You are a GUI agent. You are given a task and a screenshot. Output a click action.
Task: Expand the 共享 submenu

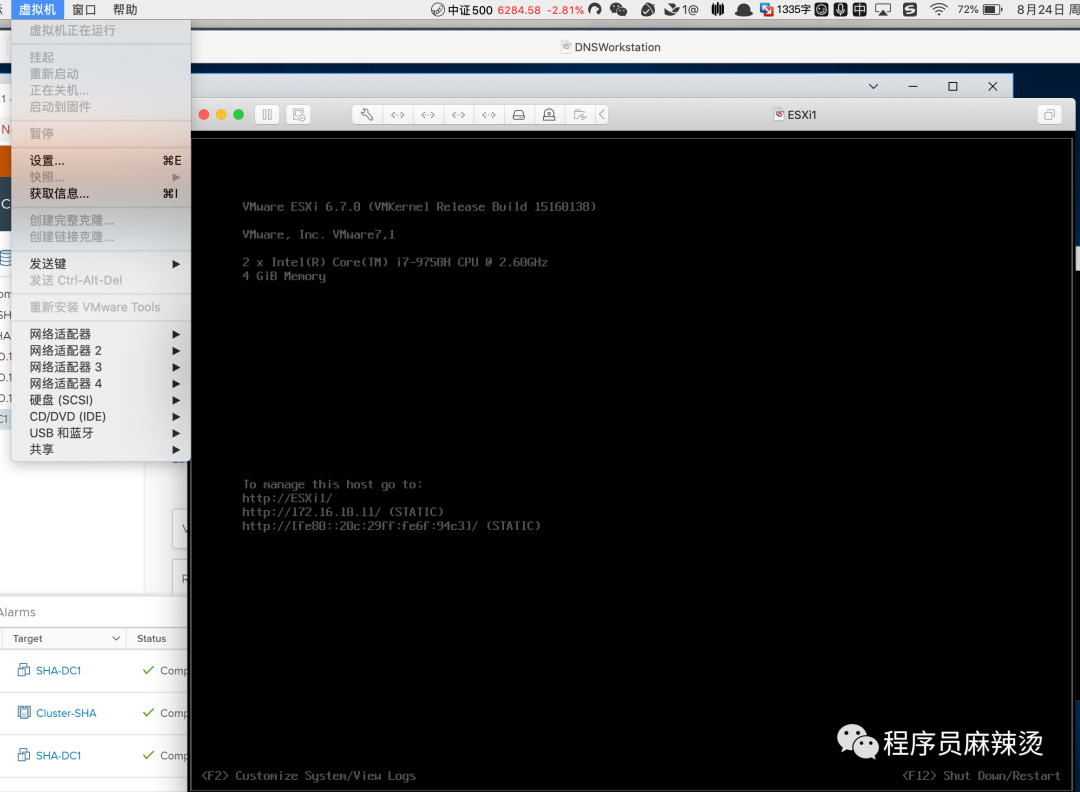click(101, 450)
